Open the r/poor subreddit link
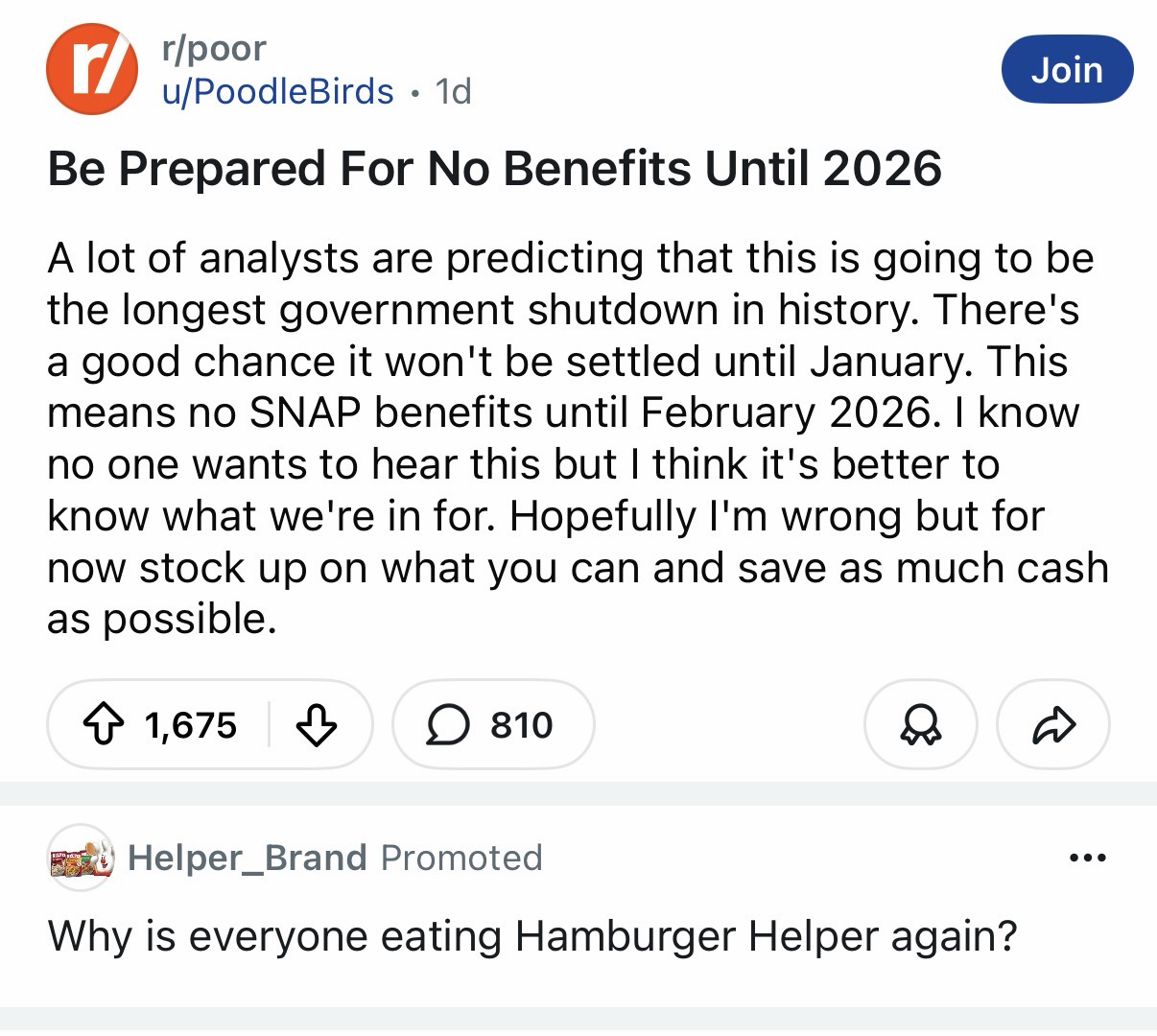This screenshot has height=1036, width=1157. pos(214,48)
